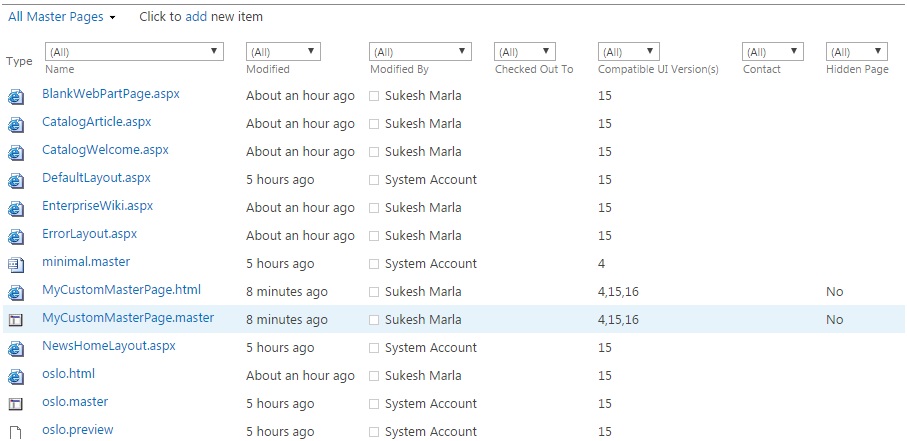The width and height of the screenshot is (907, 441).
Task: Open the ErrorLayout.aspx page link
Action: click(90, 234)
